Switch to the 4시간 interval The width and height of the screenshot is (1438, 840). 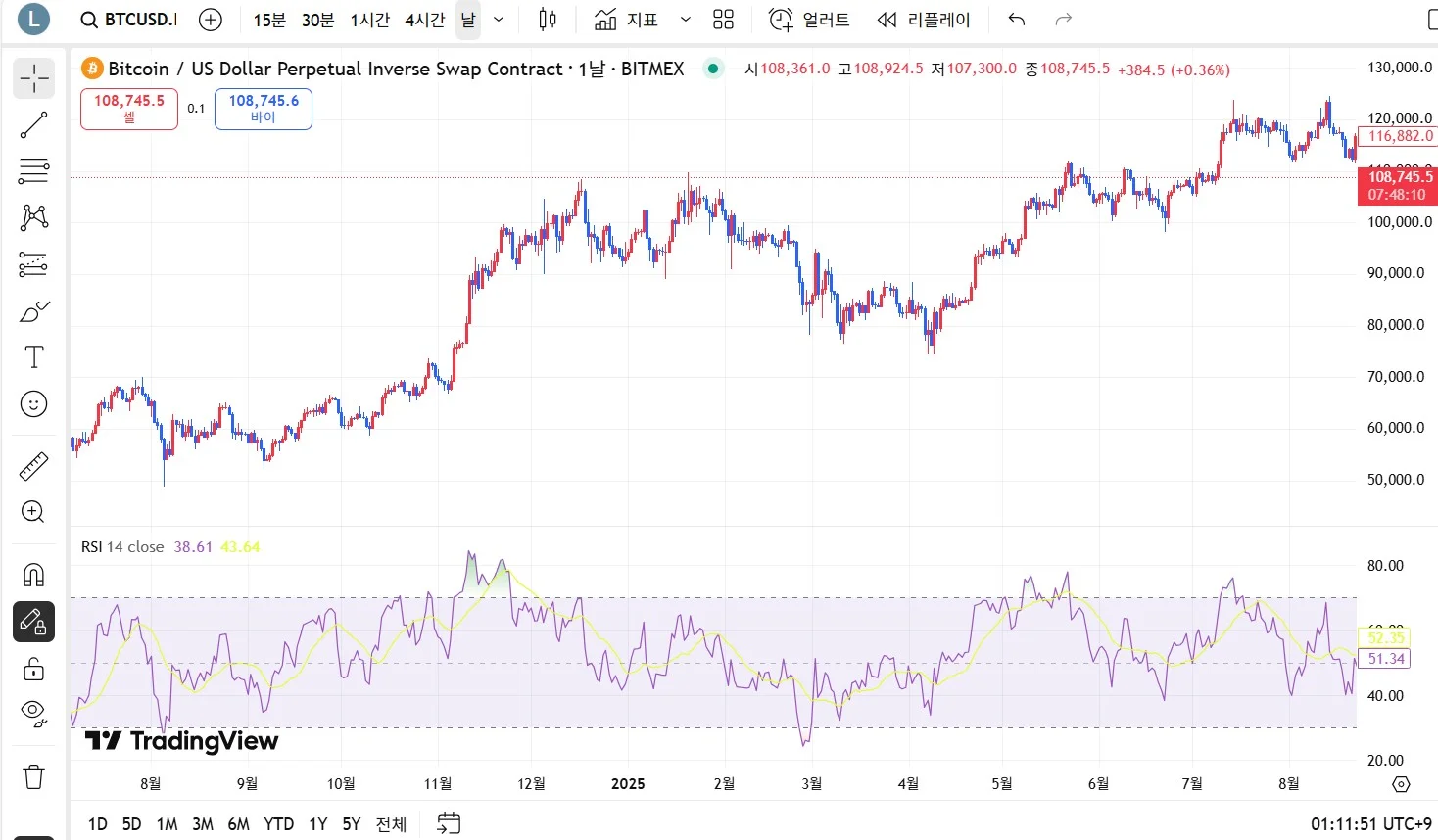pyautogui.click(x=425, y=20)
